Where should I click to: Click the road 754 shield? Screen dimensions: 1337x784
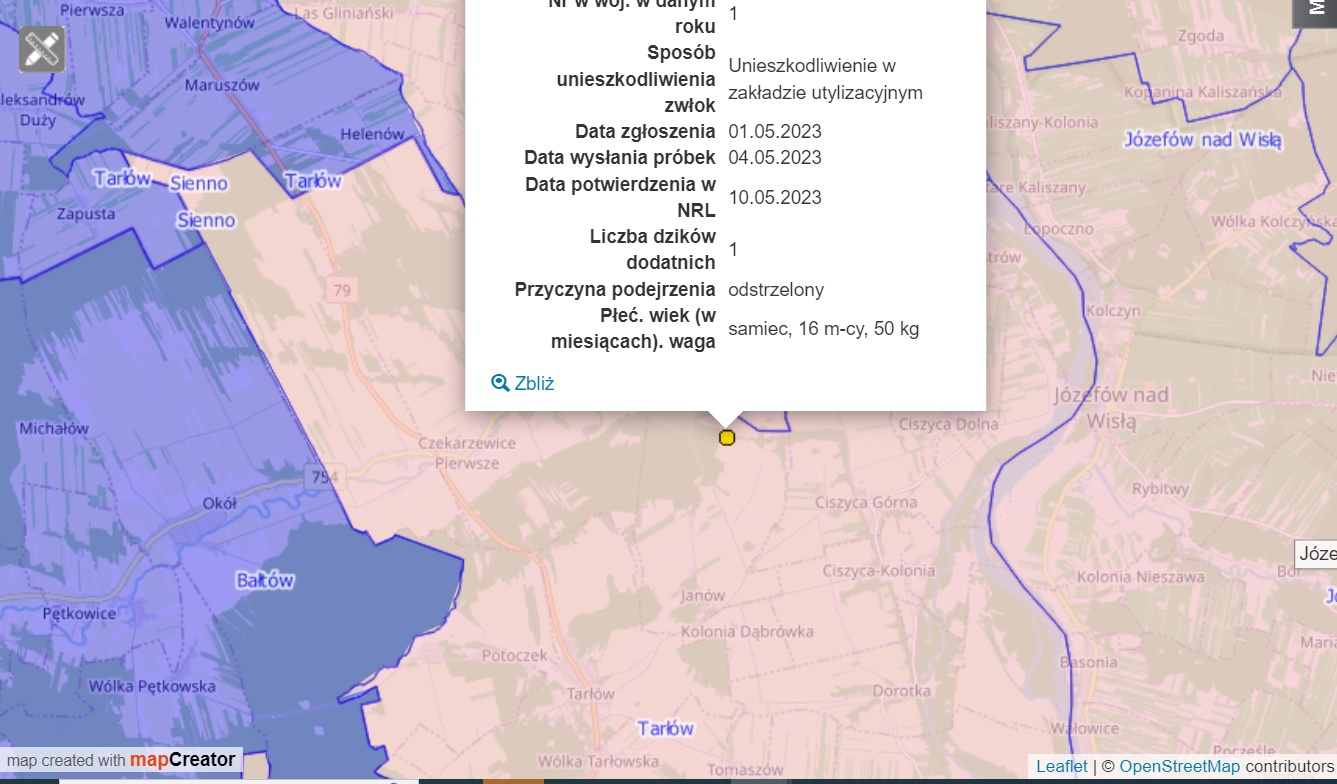tap(323, 477)
